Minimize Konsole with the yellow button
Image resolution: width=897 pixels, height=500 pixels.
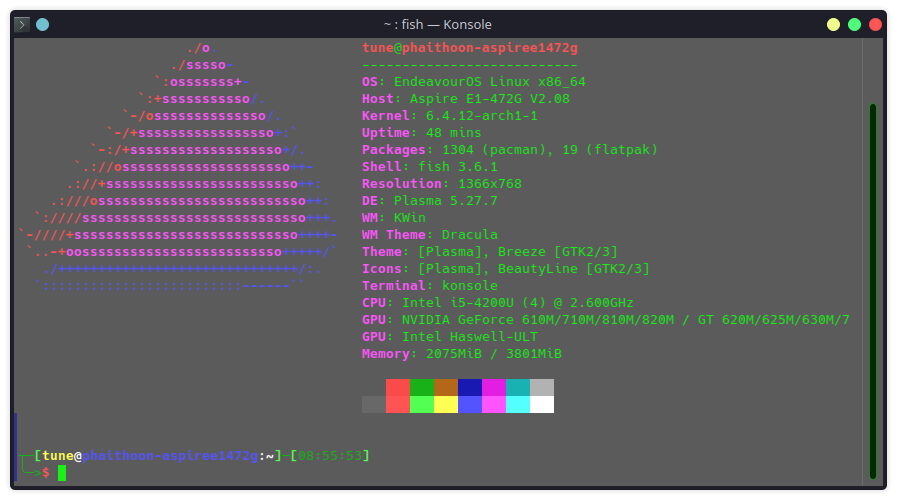pyautogui.click(x=834, y=25)
